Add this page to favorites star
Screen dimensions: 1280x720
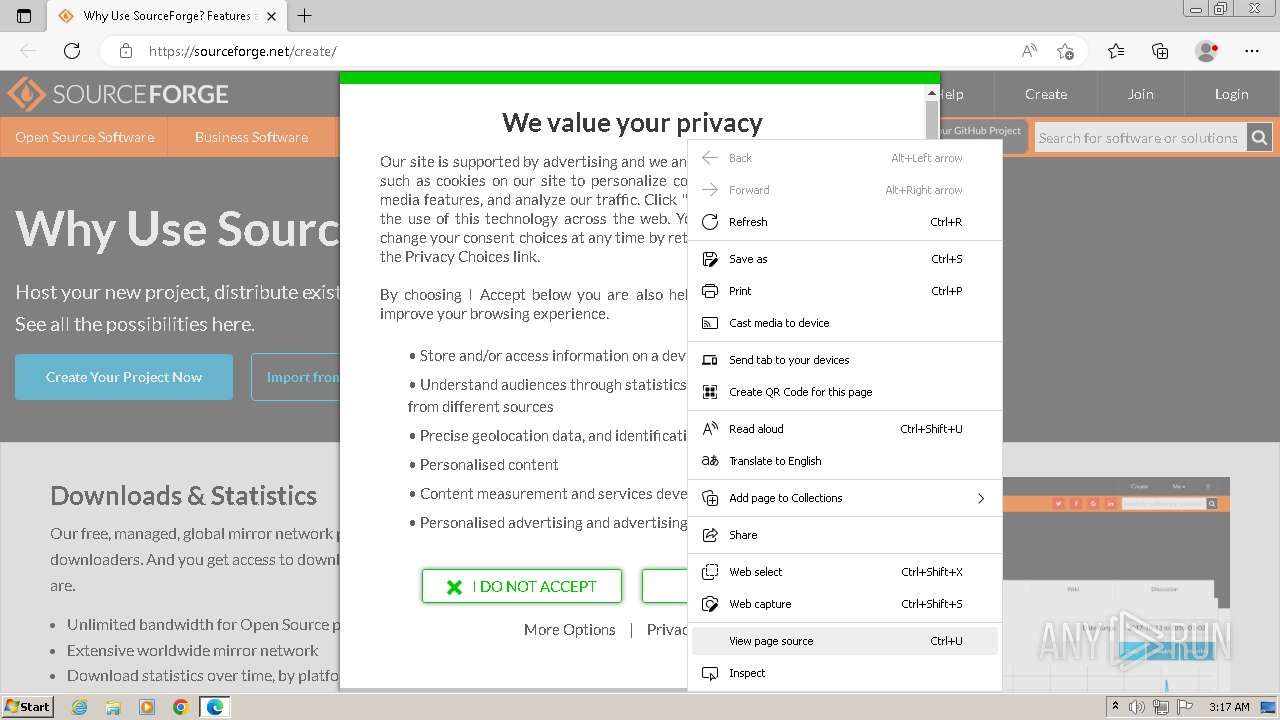pyautogui.click(x=1065, y=51)
